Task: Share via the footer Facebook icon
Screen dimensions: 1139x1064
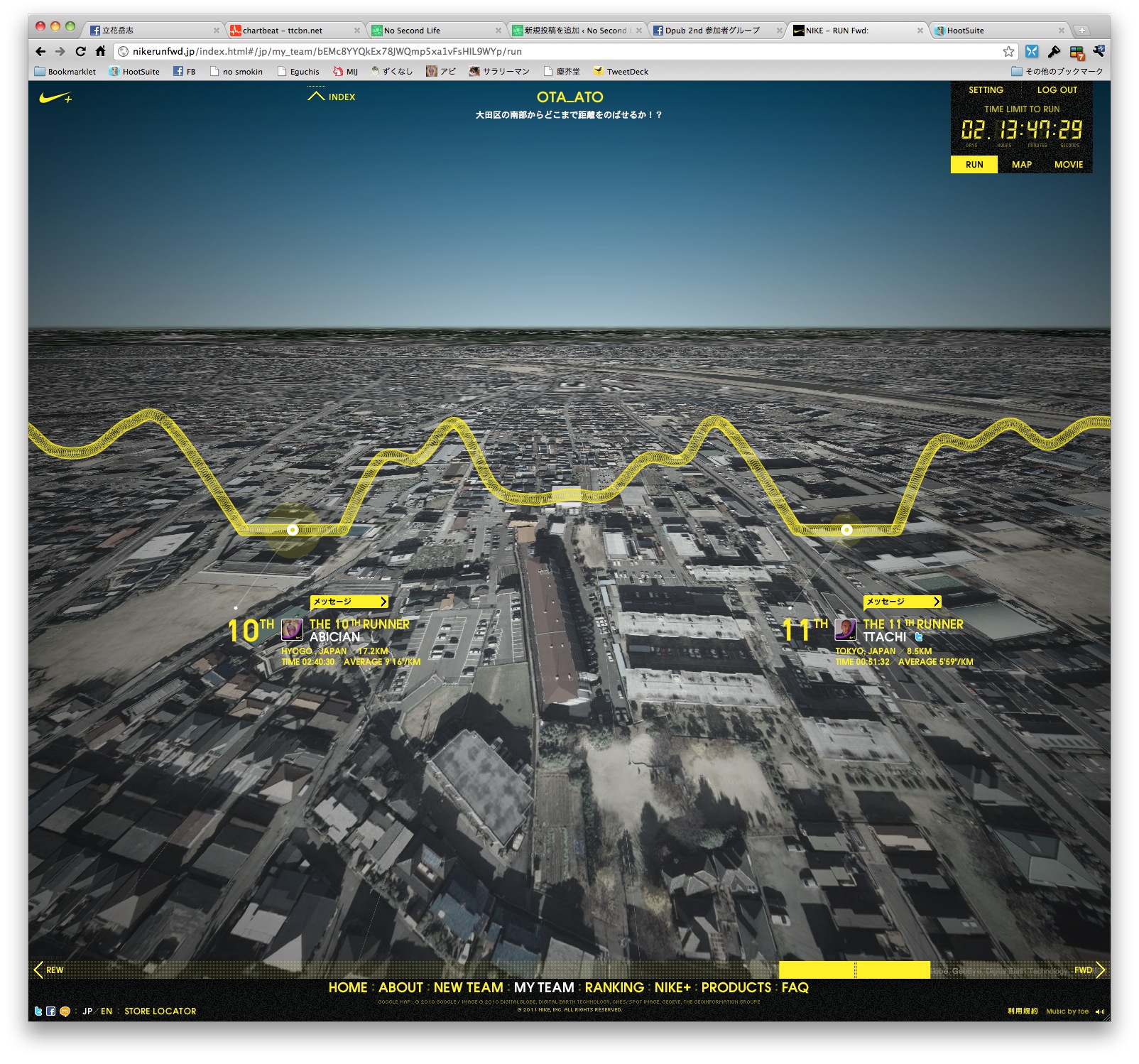Action: click(51, 1011)
